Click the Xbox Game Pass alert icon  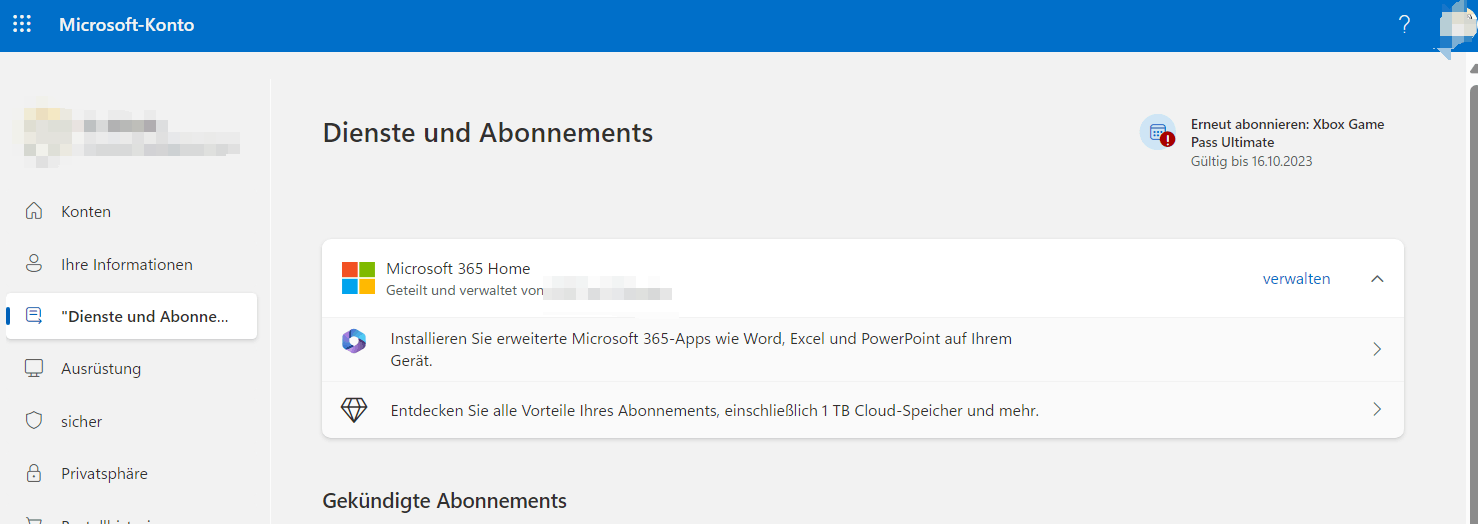click(1158, 132)
